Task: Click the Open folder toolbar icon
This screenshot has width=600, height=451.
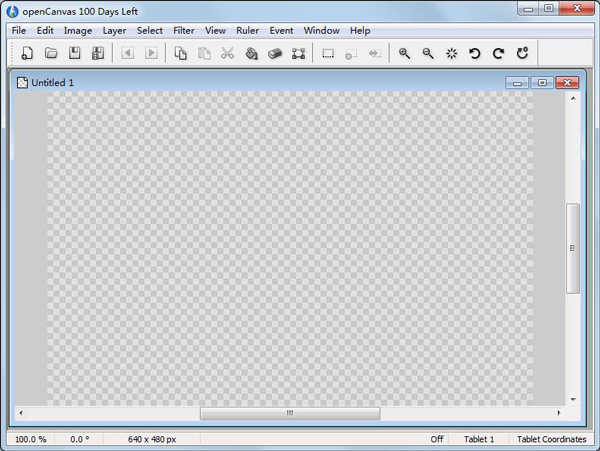Action: pos(51,53)
